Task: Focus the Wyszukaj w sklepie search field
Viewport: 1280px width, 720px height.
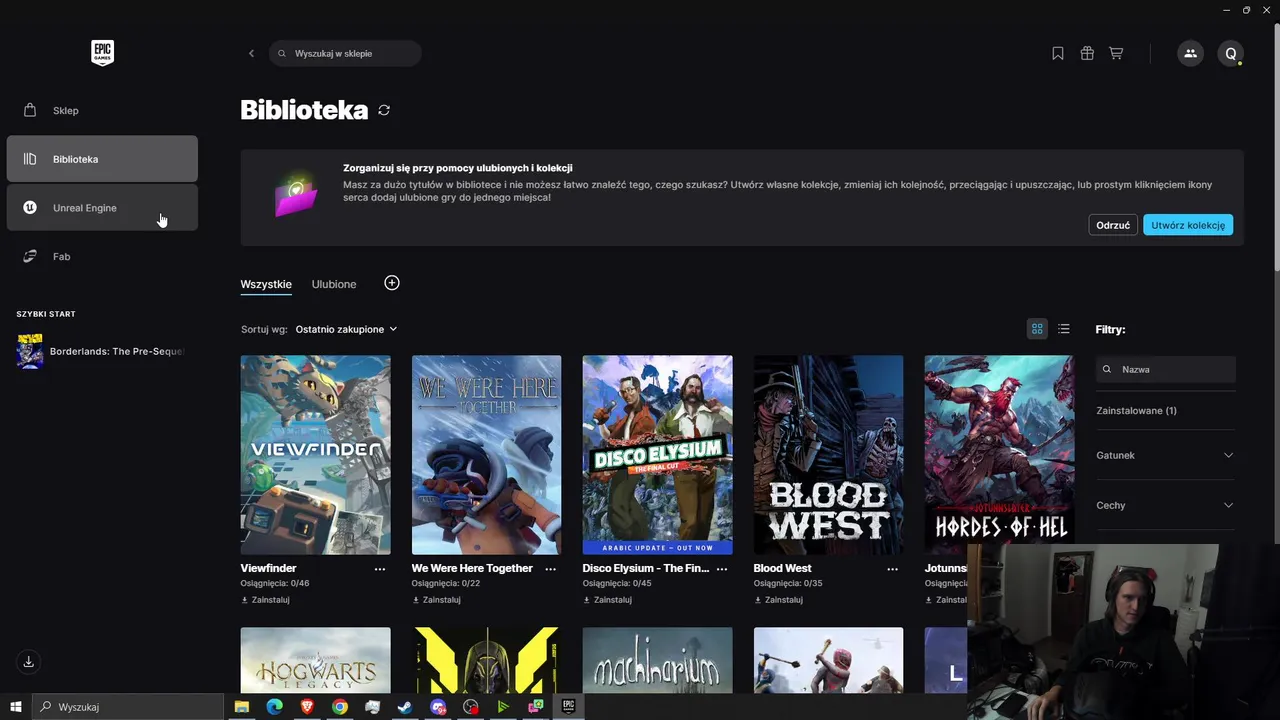Action: click(345, 53)
